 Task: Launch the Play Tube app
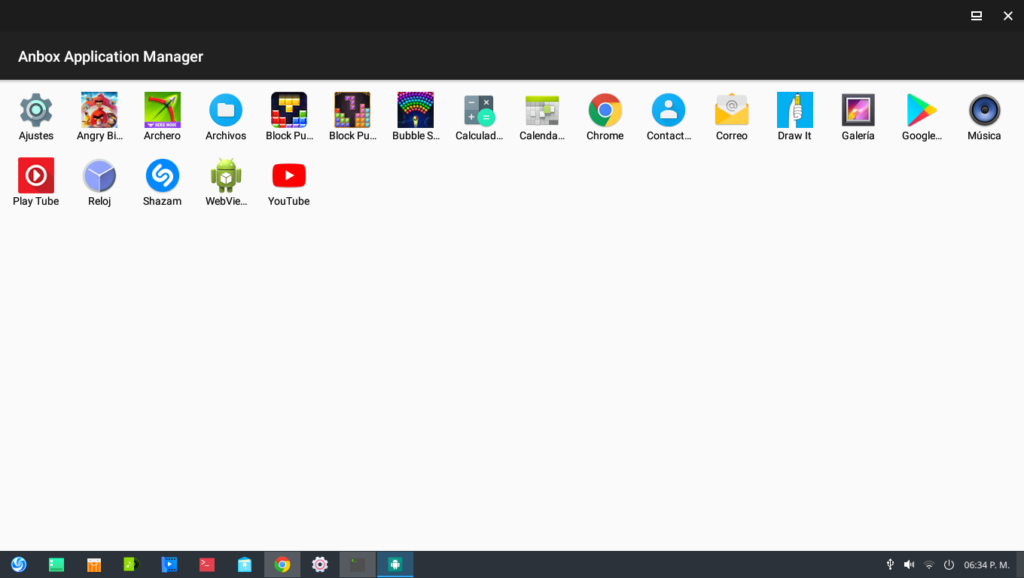[x=36, y=177]
